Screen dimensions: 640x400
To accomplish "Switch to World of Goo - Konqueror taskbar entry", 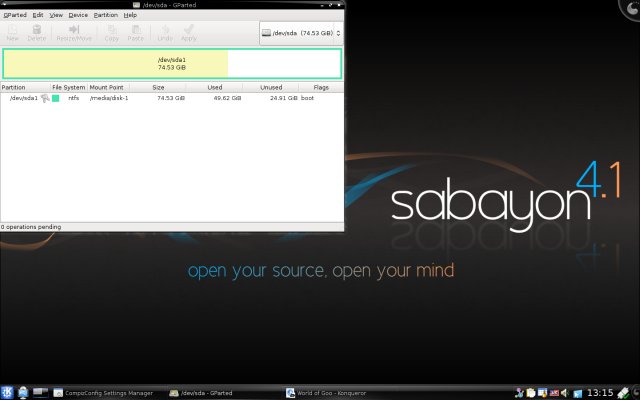I will point(326,393).
